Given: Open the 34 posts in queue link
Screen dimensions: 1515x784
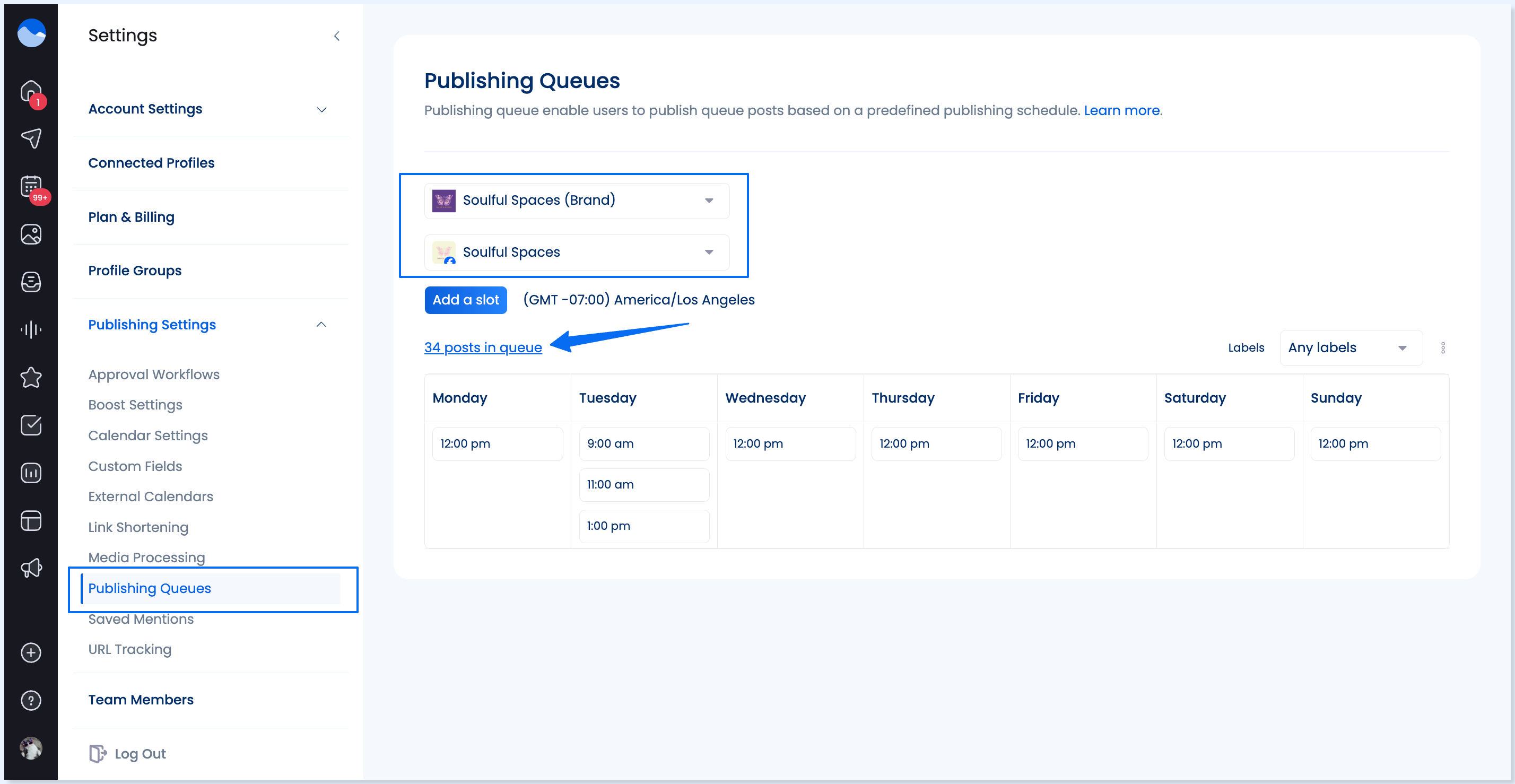Looking at the screenshot, I should [483, 347].
